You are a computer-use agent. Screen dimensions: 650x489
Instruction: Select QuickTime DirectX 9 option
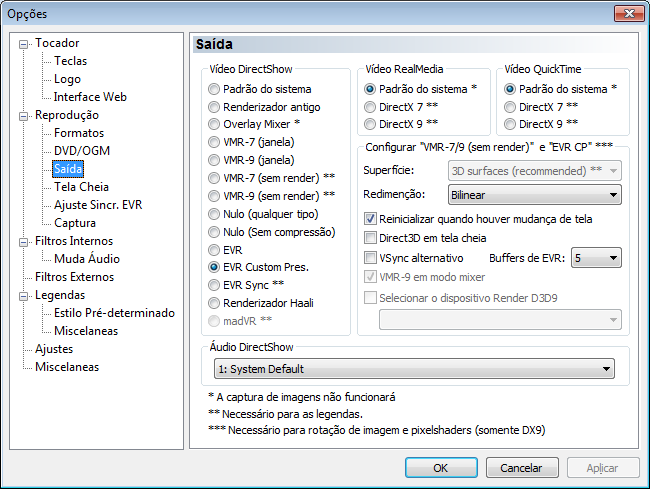[510, 124]
